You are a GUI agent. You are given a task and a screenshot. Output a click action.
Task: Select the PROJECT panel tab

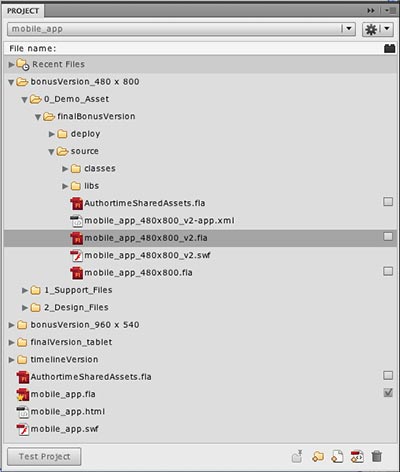coord(23,11)
